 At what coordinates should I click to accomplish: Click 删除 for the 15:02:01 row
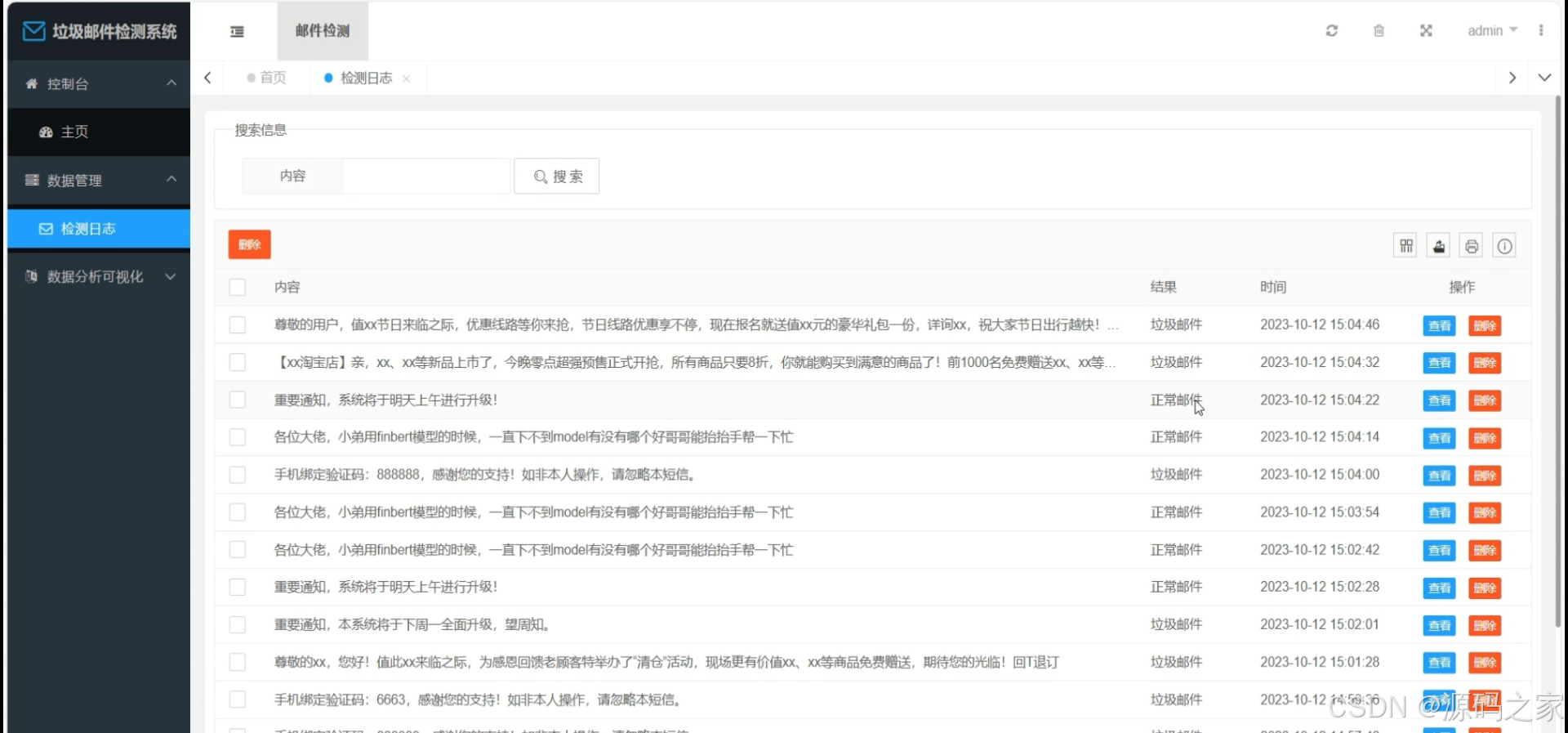[x=1485, y=626]
